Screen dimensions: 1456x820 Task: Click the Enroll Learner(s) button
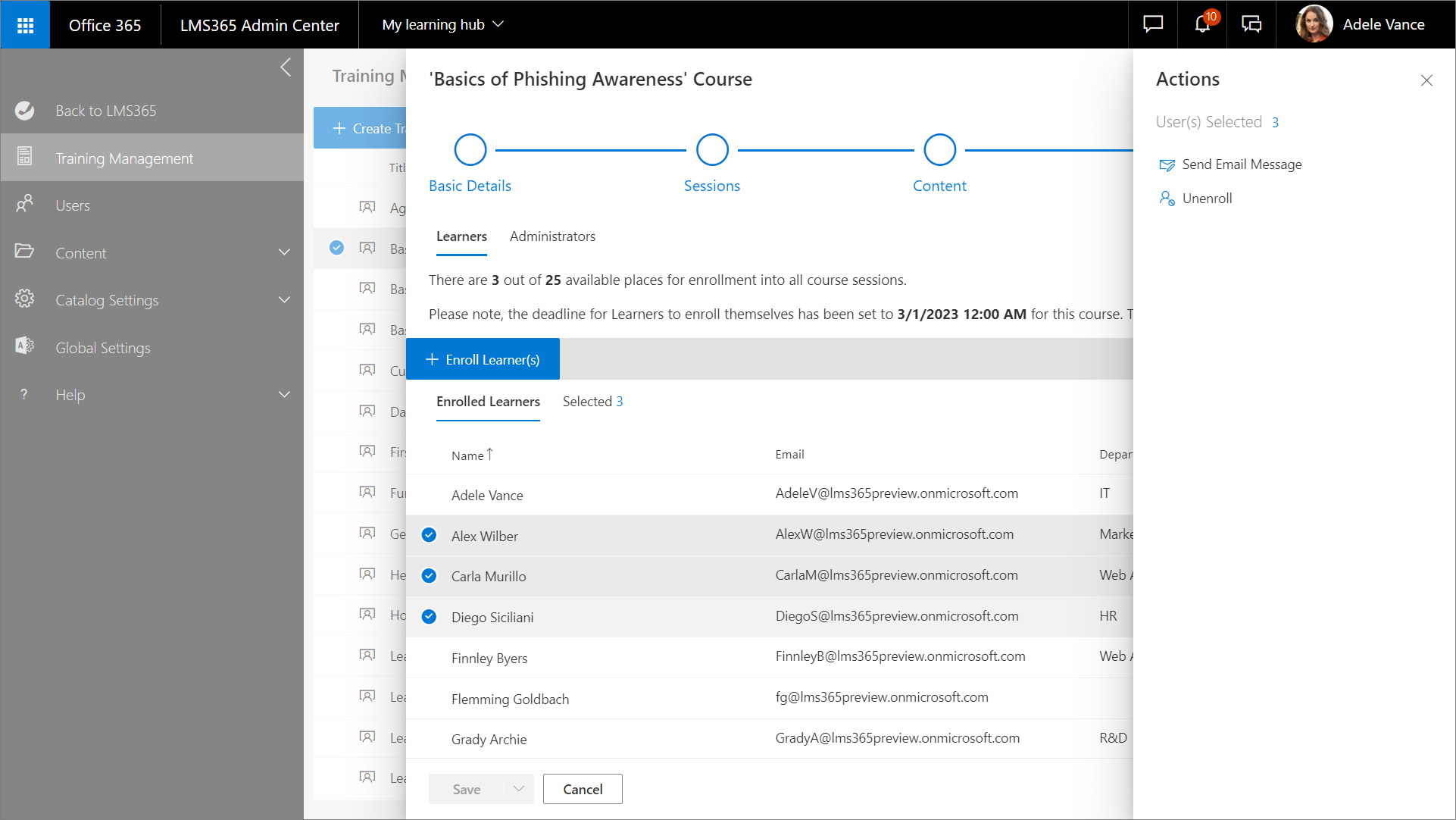coord(483,359)
